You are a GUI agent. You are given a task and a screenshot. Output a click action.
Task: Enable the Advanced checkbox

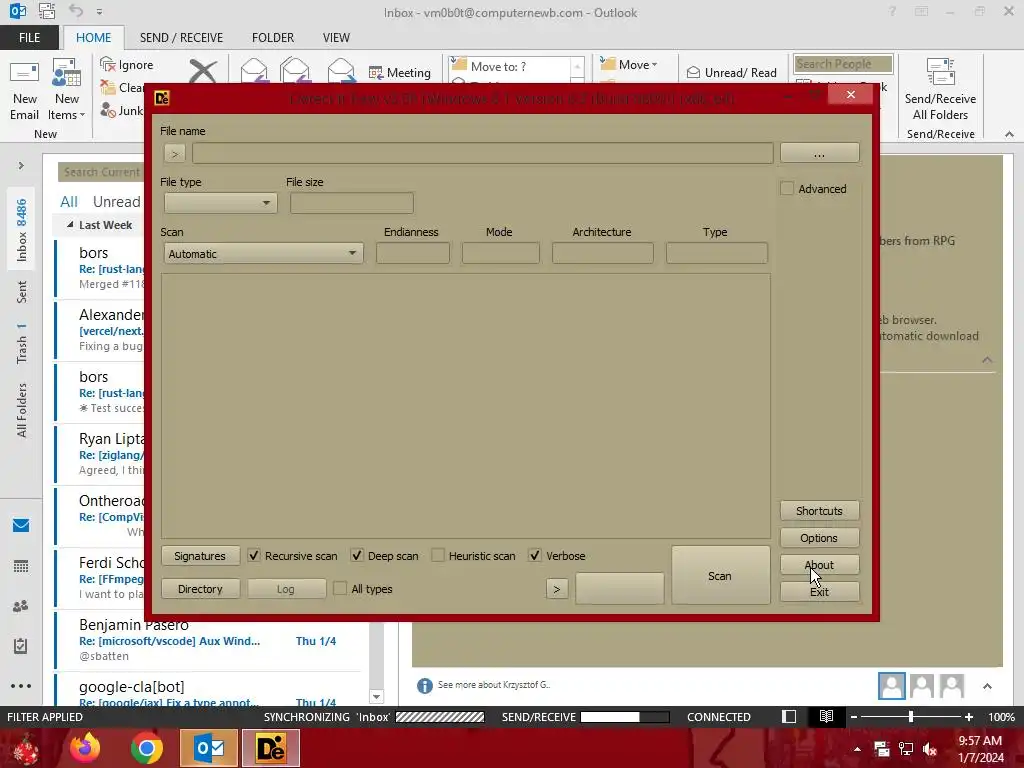[788, 189]
